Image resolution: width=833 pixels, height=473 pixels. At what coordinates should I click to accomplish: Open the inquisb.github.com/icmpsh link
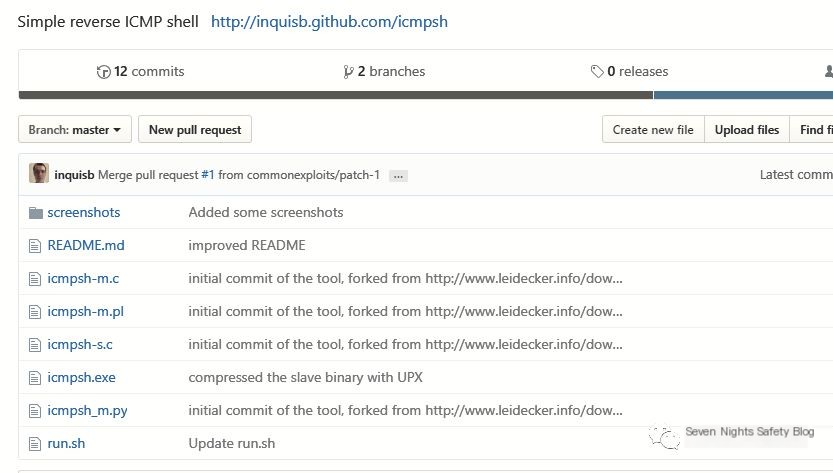[329, 22]
